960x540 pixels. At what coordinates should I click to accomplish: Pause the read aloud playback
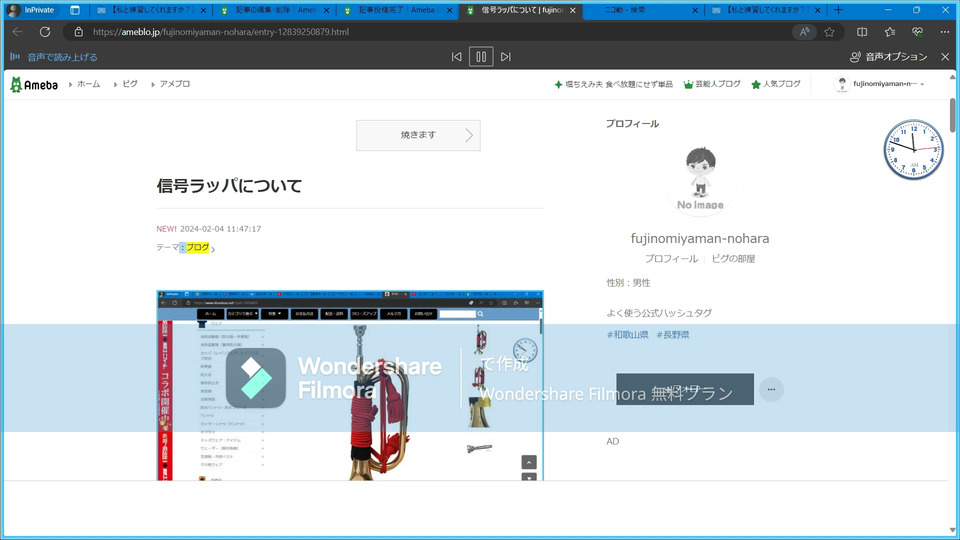tap(481, 57)
